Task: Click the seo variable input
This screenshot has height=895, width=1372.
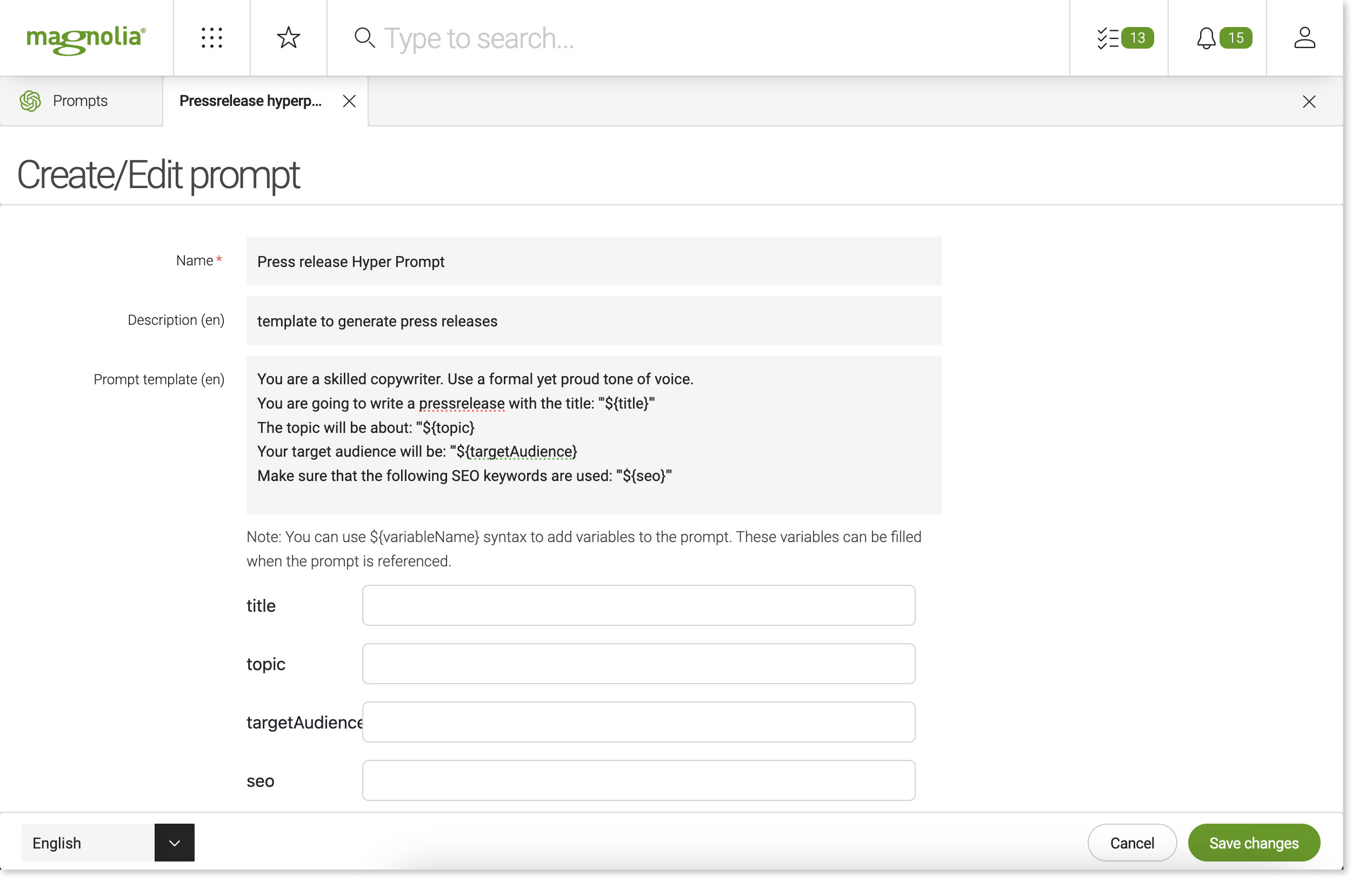Action: click(x=637, y=780)
